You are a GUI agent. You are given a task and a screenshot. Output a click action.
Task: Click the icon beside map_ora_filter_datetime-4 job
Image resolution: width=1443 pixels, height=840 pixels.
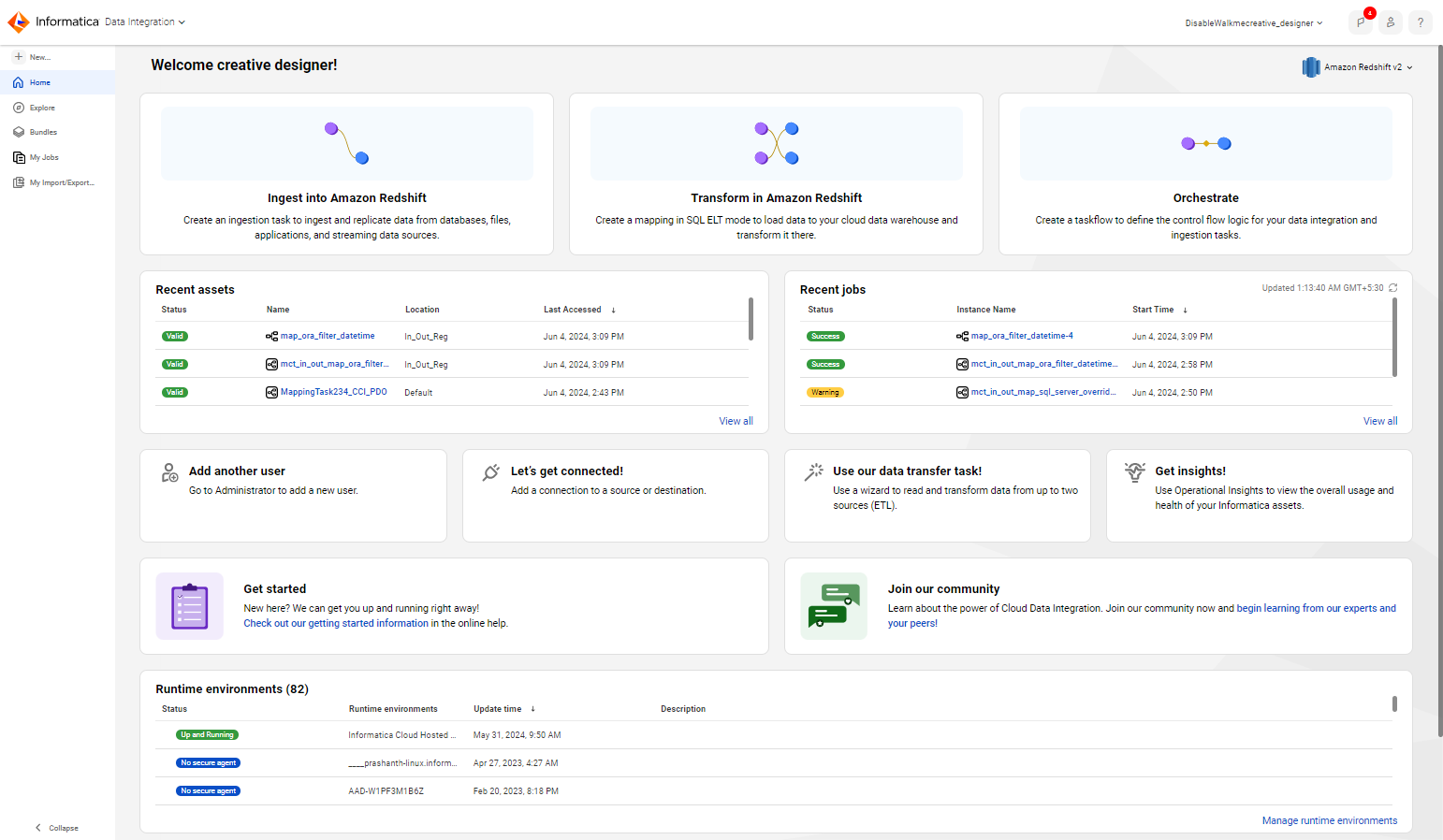click(x=962, y=336)
